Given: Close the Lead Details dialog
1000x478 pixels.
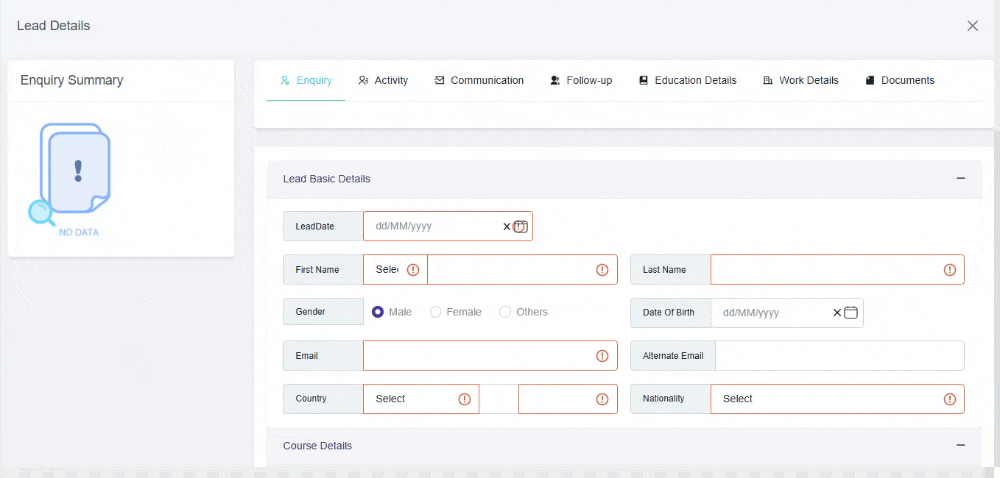Looking at the screenshot, I should (x=972, y=26).
